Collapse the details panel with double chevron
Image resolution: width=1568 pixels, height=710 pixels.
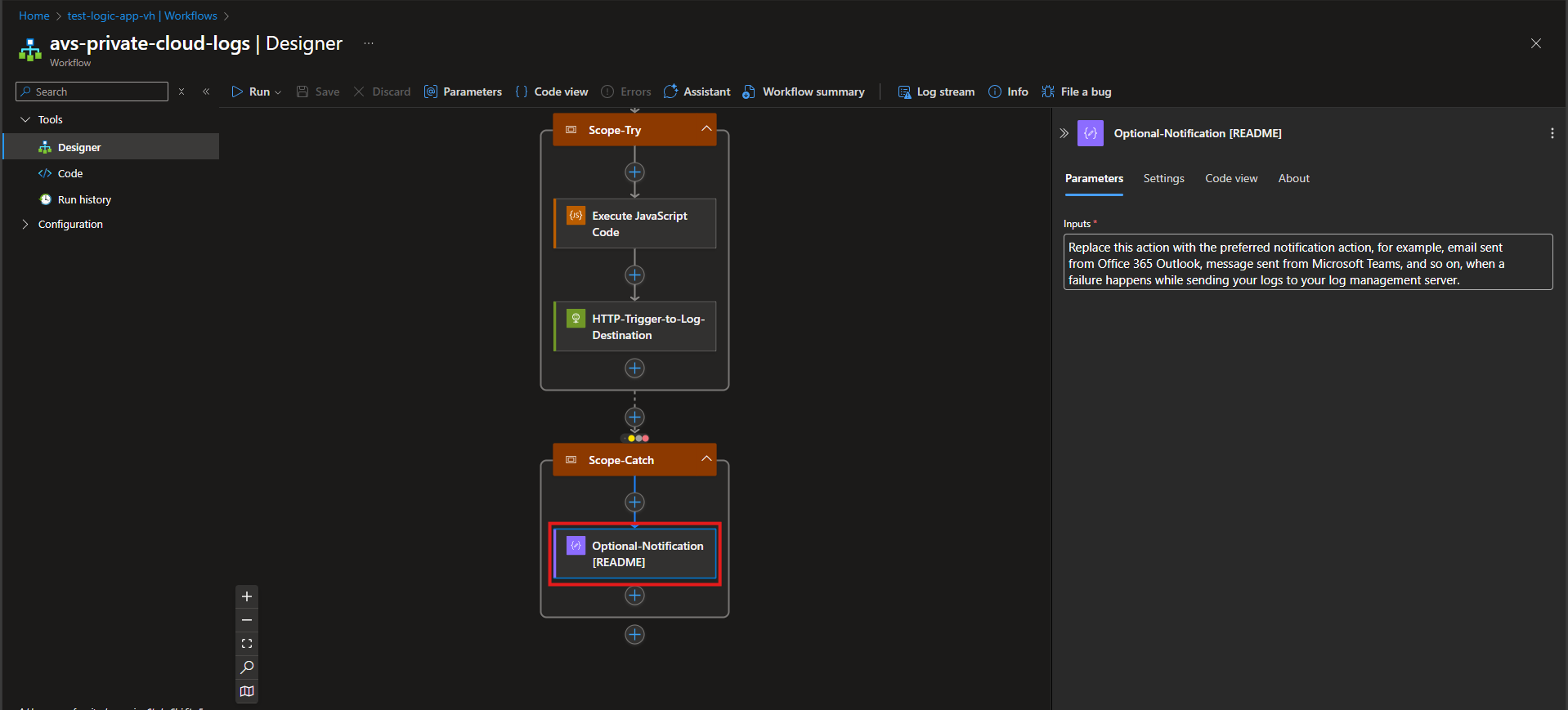pyautogui.click(x=1064, y=133)
